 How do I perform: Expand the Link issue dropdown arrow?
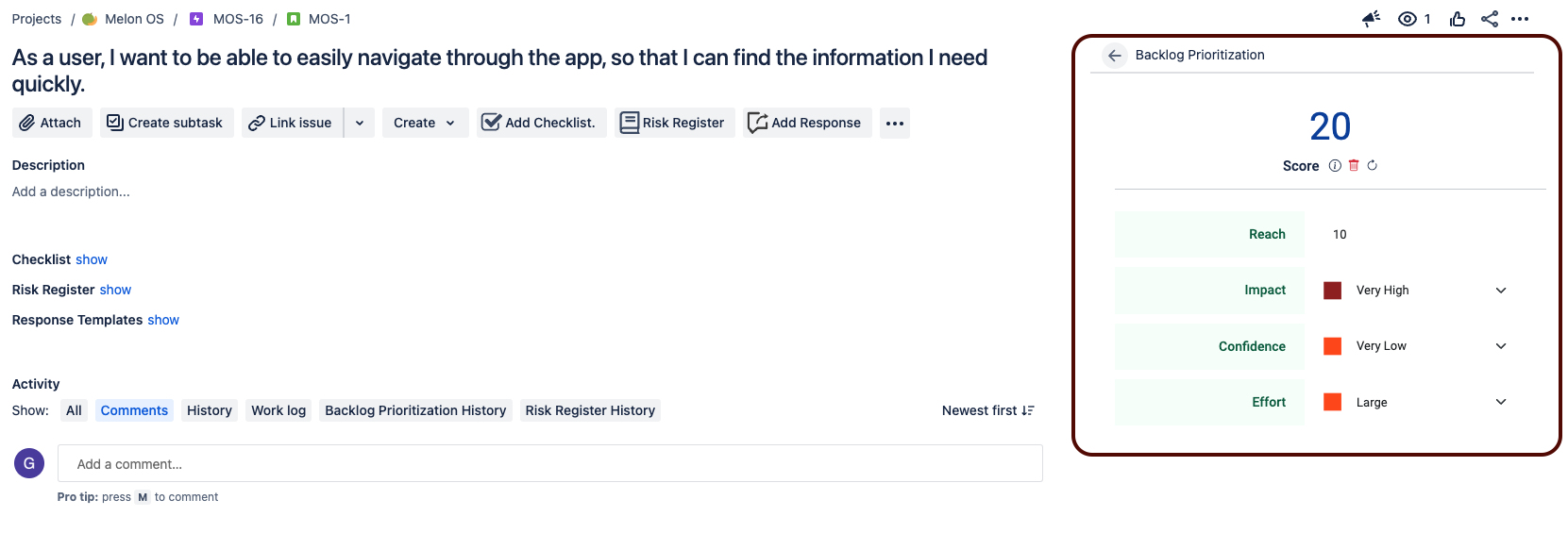360,124
